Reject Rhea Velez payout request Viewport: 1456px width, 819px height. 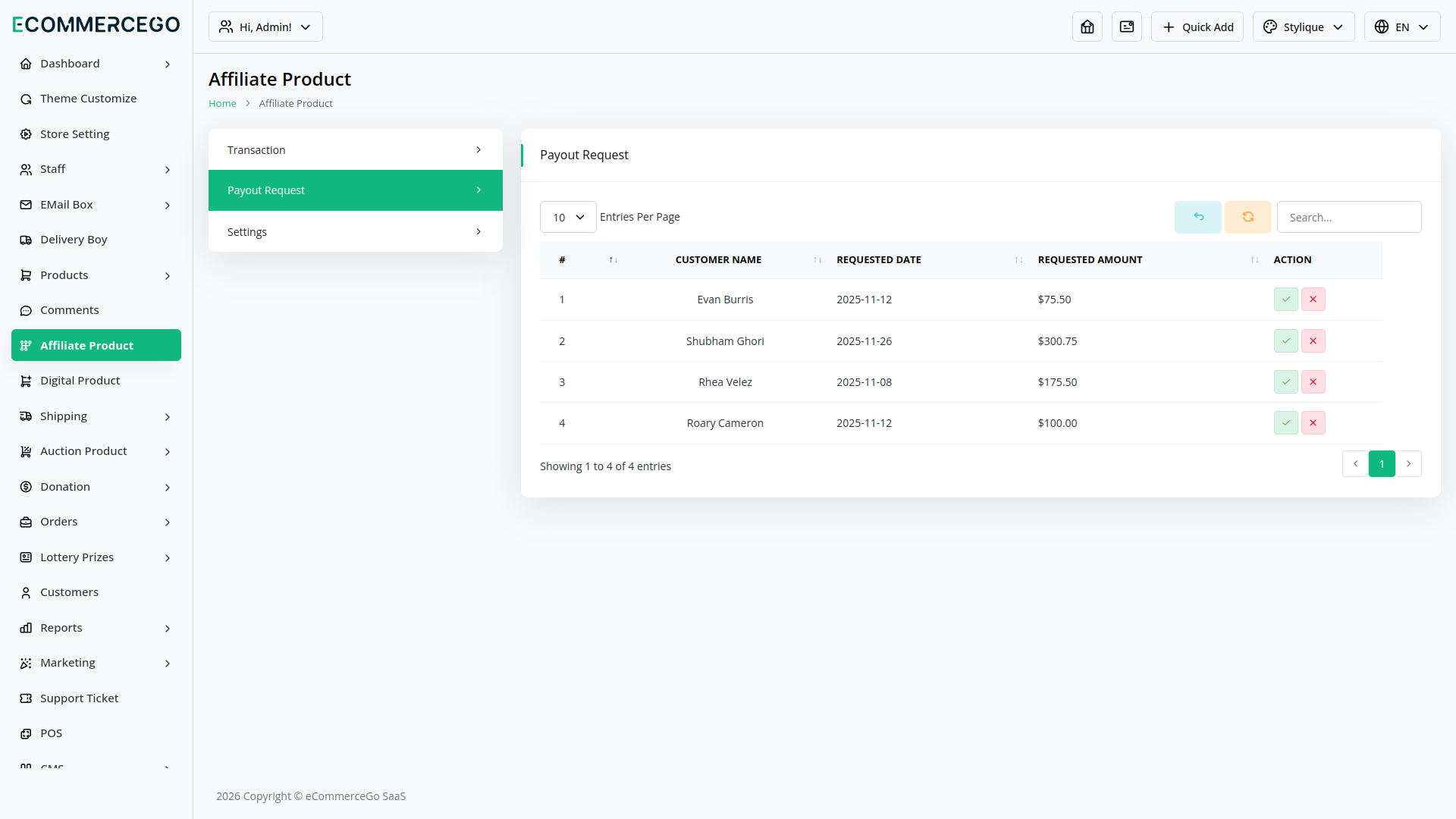pyautogui.click(x=1313, y=382)
